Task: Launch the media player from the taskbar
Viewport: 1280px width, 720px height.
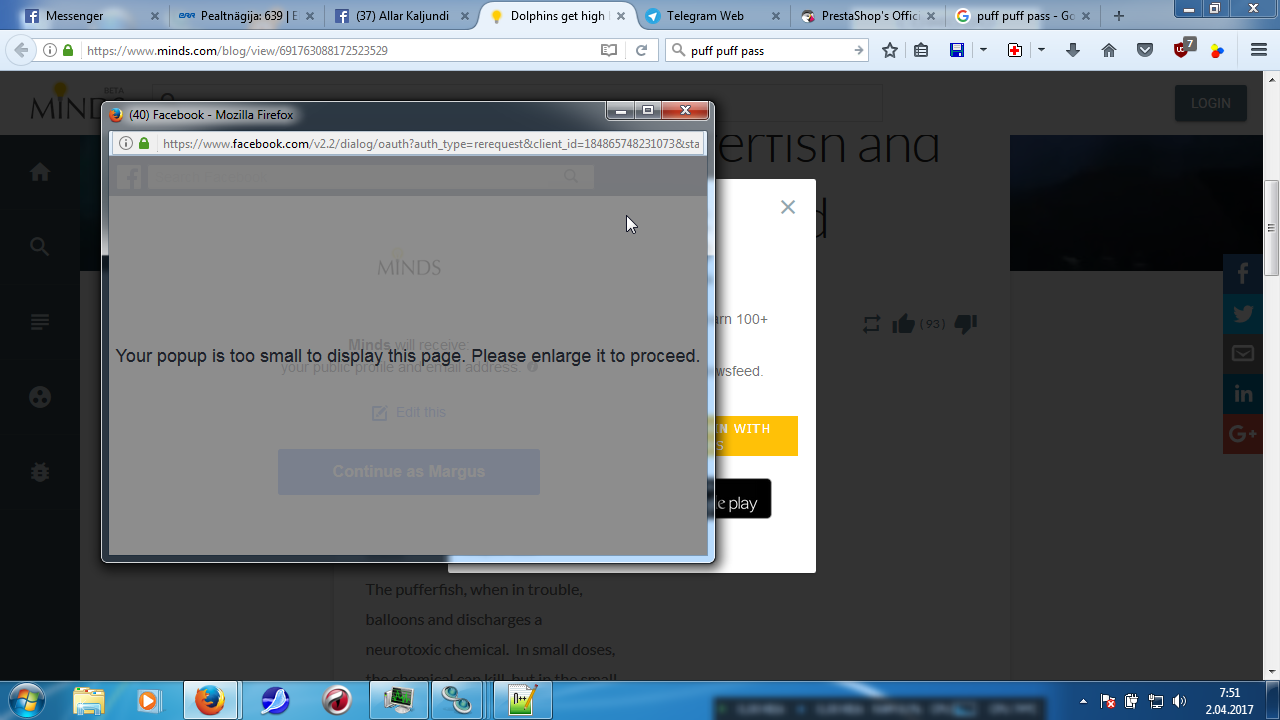Action: click(148, 701)
